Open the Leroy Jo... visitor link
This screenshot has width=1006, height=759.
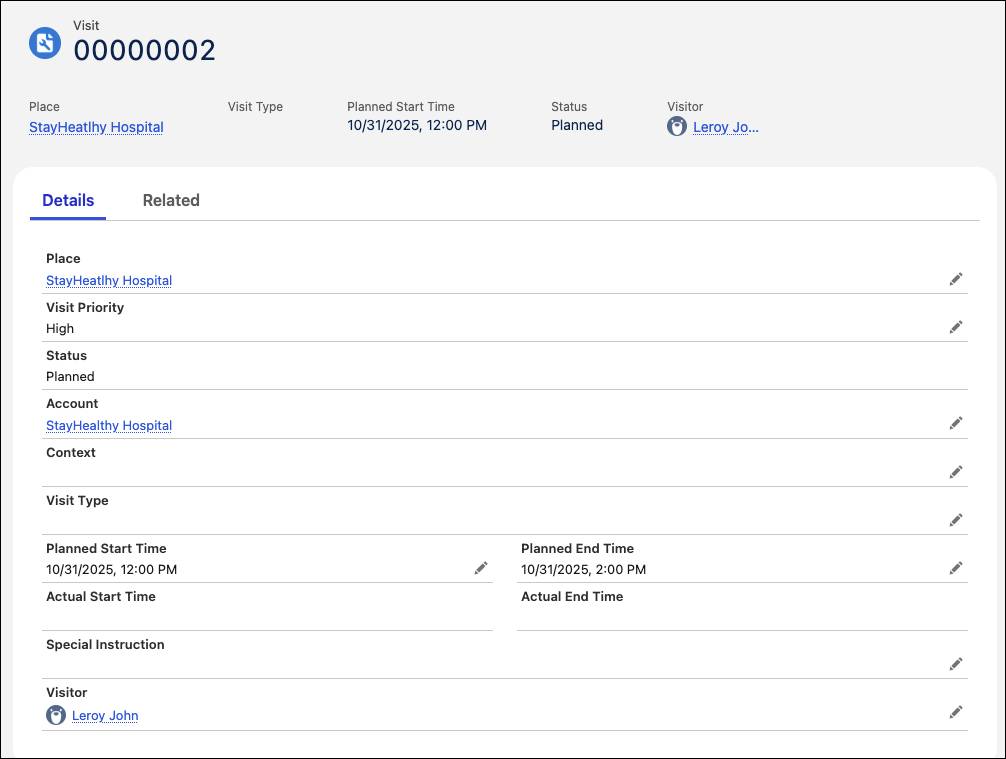[x=725, y=127]
